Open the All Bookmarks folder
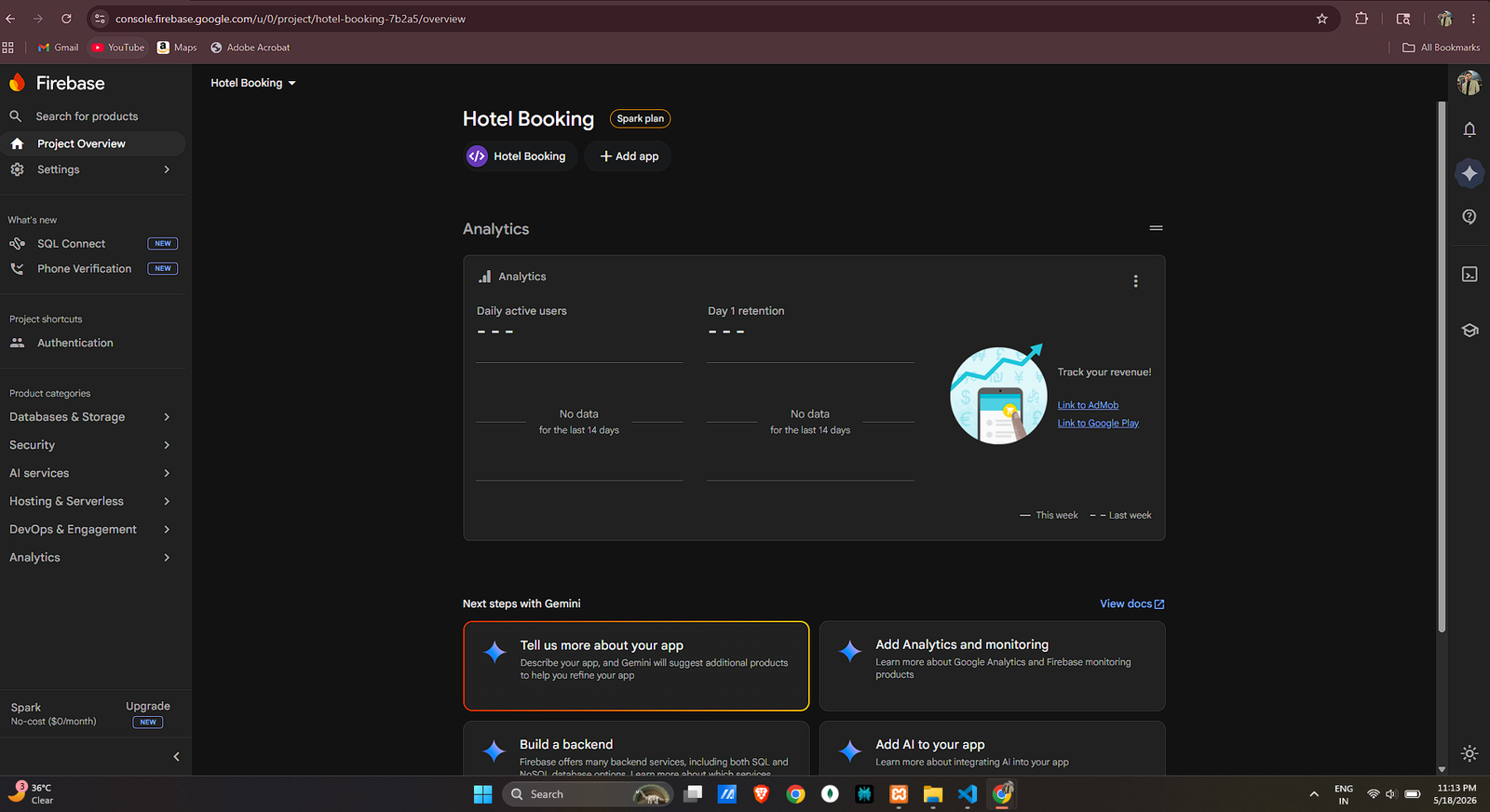The width and height of the screenshot is (1490, 812). [x=1441, y=47]
